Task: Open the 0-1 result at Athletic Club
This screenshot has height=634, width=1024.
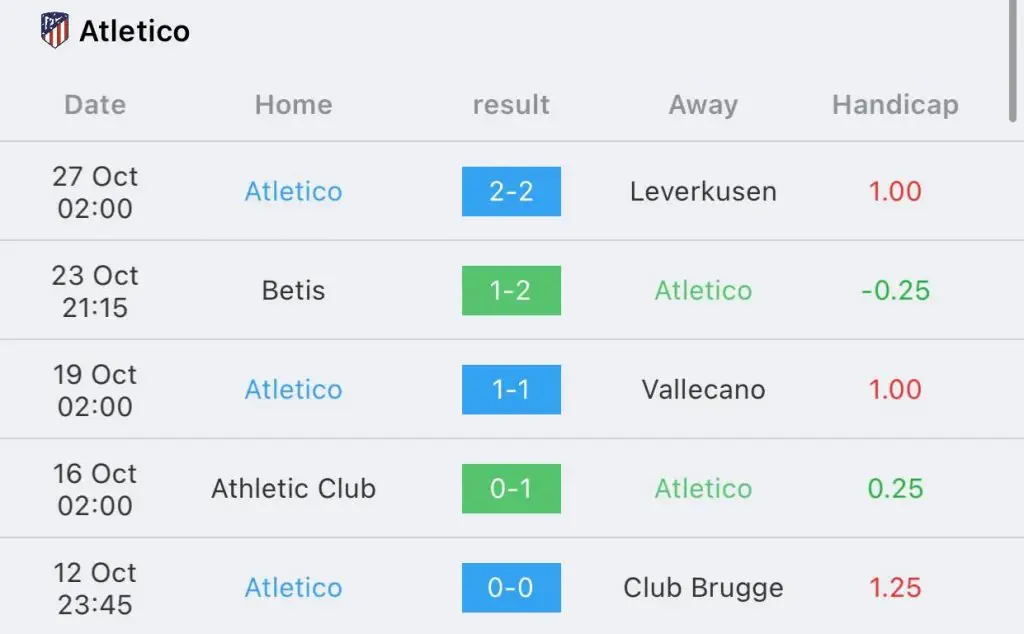Action: pos(511,488)
